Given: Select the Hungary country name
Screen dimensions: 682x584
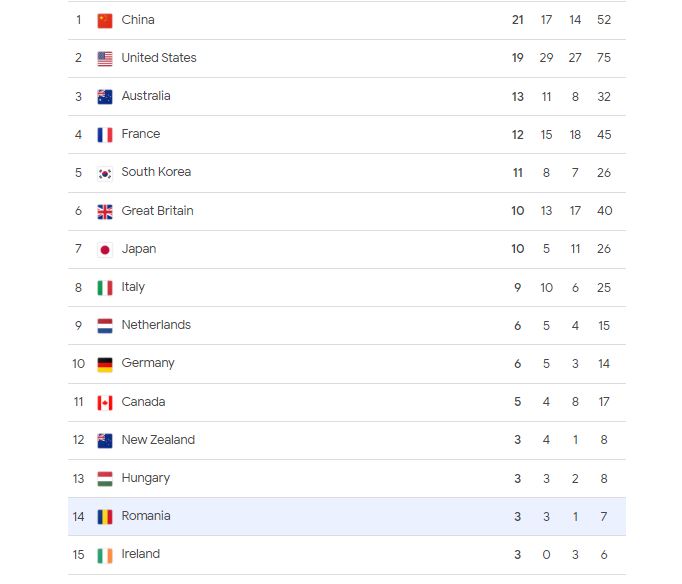Looking at the screenshot, I should pyautogui.click(x=146, y=478).
